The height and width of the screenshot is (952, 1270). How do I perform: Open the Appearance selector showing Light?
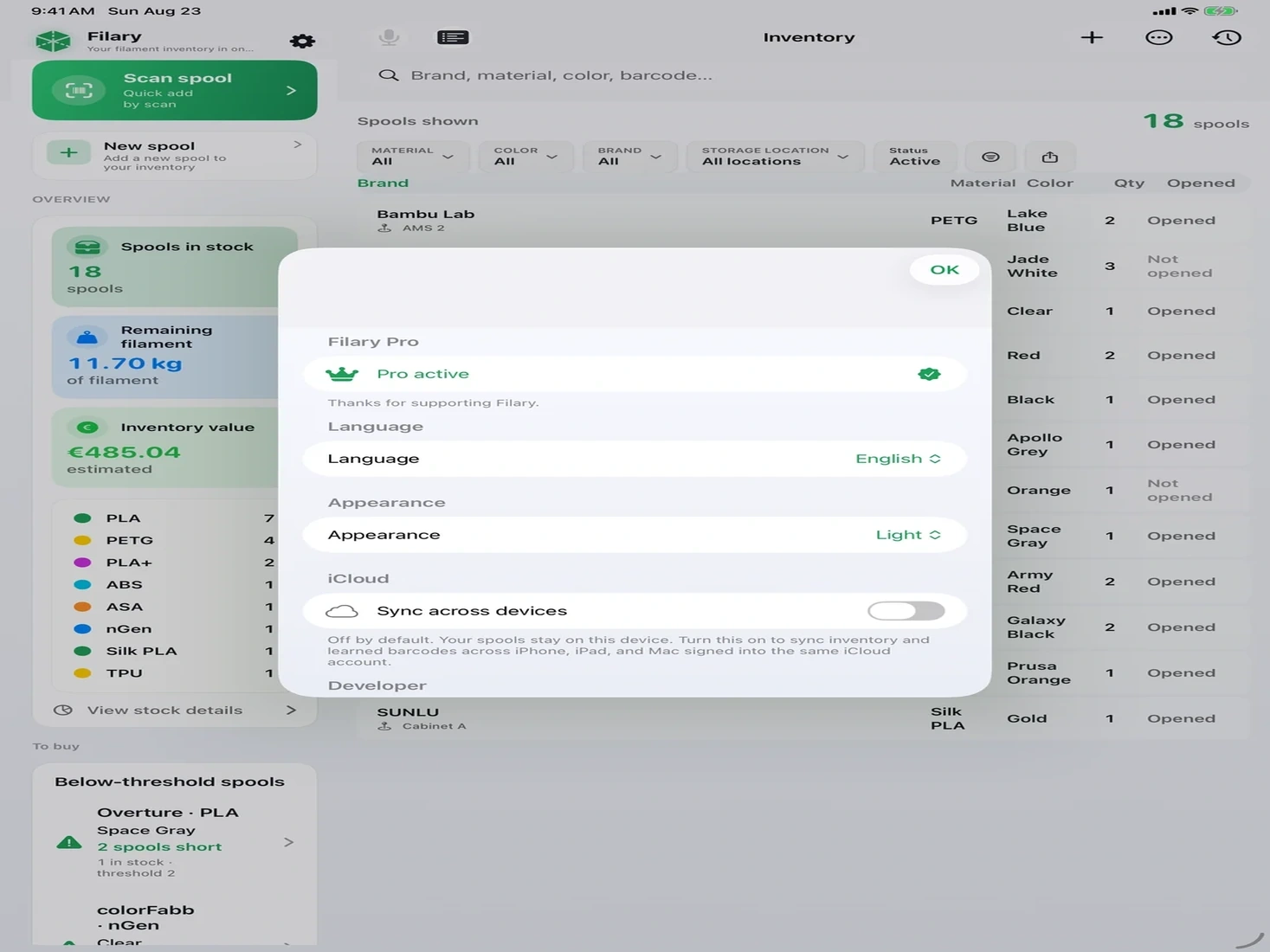[908, 535]
